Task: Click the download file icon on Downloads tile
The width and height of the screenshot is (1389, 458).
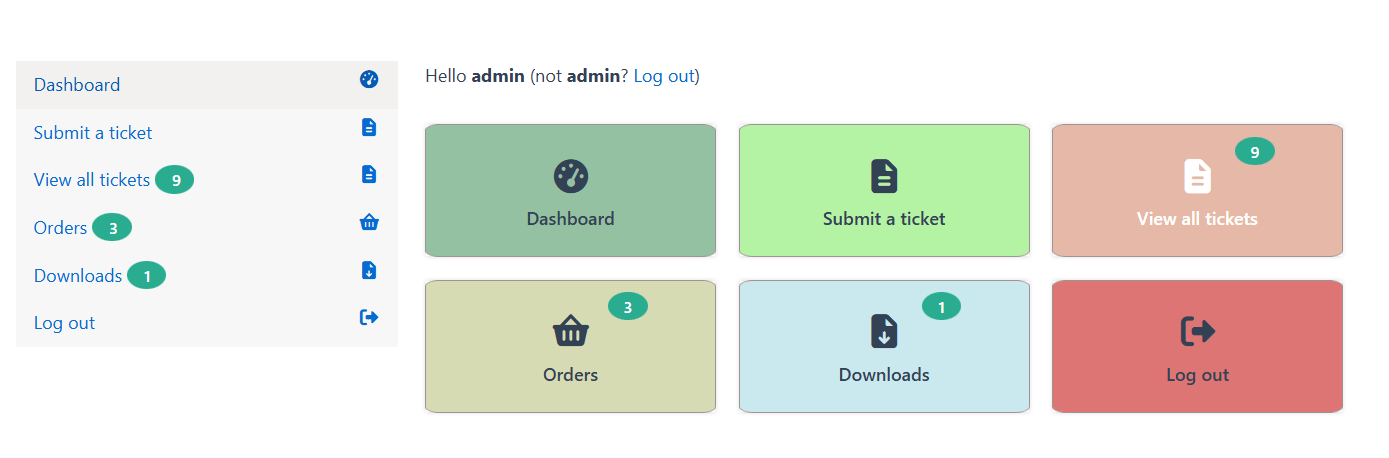Action: [884, 331]
